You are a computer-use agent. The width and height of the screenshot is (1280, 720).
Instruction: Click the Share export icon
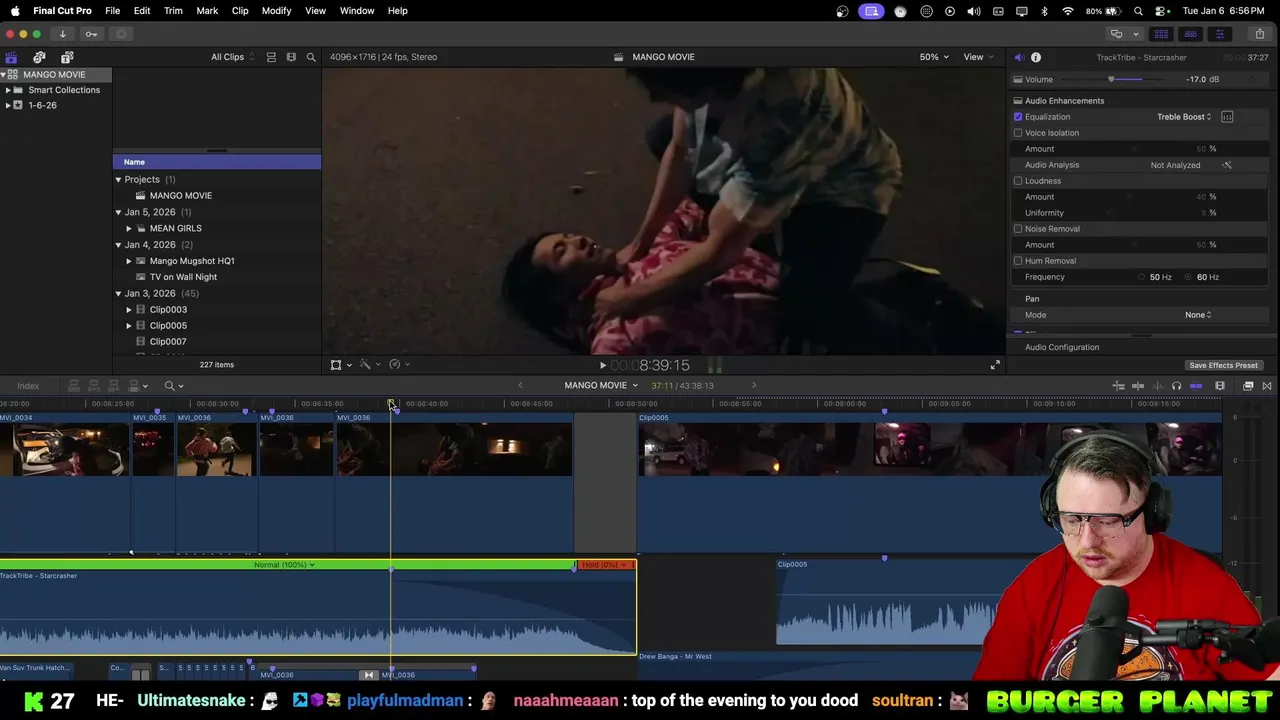(1259, 34)
